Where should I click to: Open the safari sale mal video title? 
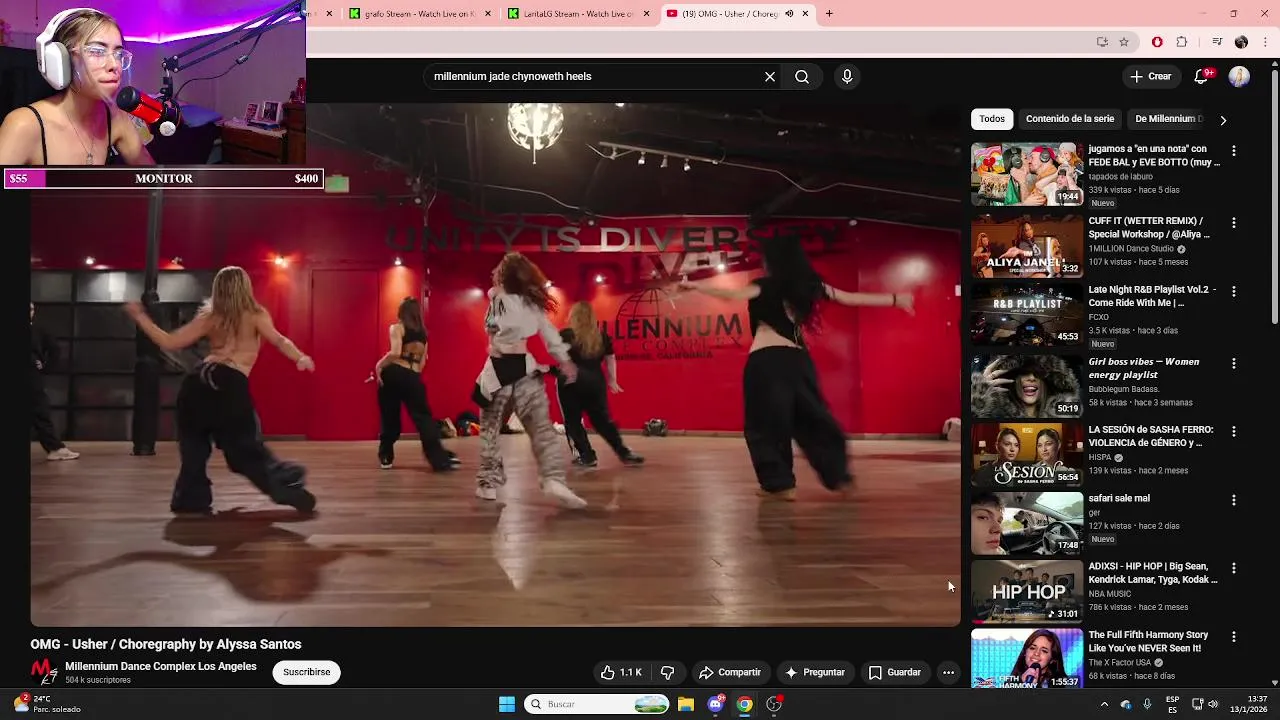tap(1119, 498)
